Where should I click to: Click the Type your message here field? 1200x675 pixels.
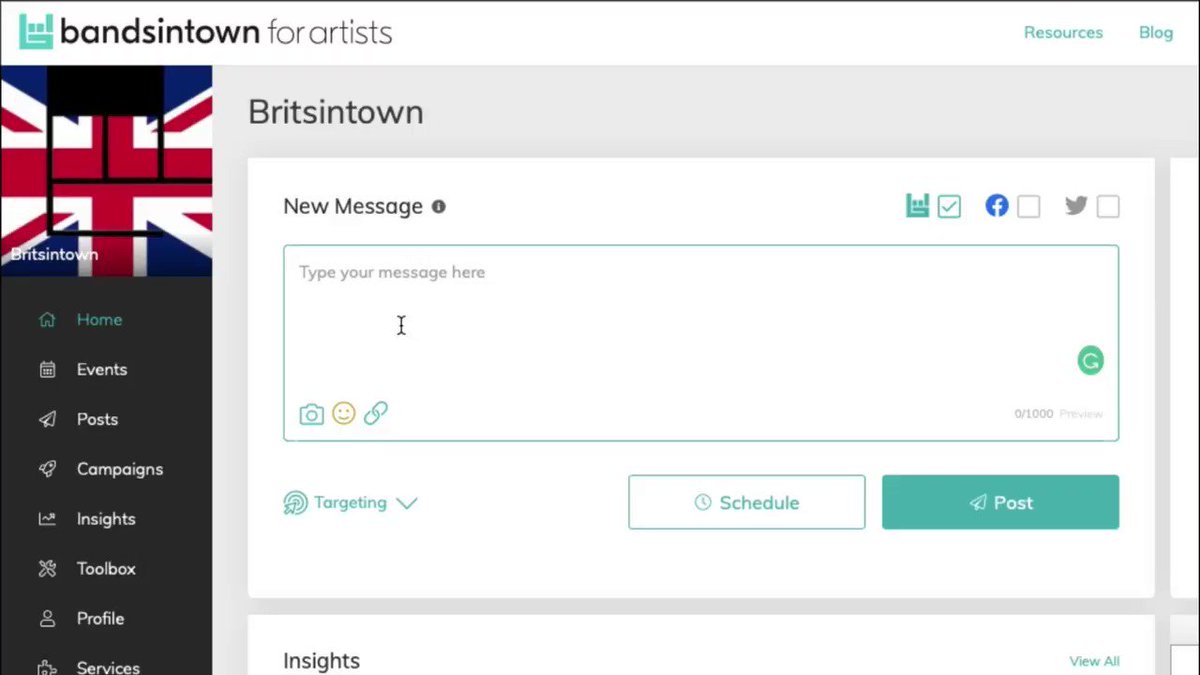tap(701, 320)
